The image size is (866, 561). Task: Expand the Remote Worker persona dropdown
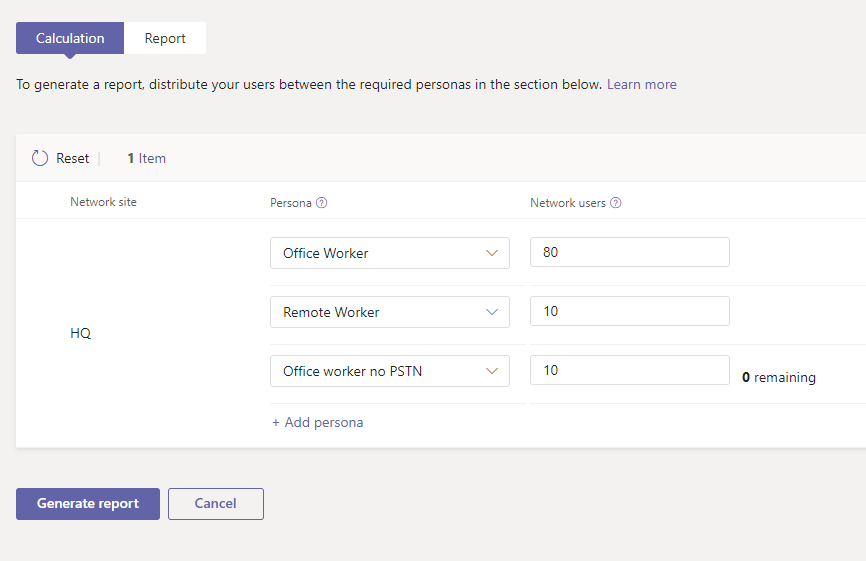coord(389,312)
